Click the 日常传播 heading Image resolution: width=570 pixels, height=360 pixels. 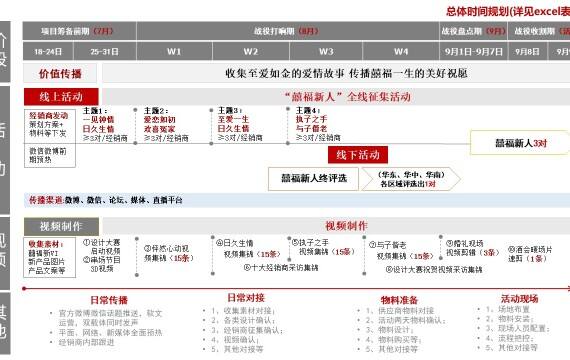point(109,300)
